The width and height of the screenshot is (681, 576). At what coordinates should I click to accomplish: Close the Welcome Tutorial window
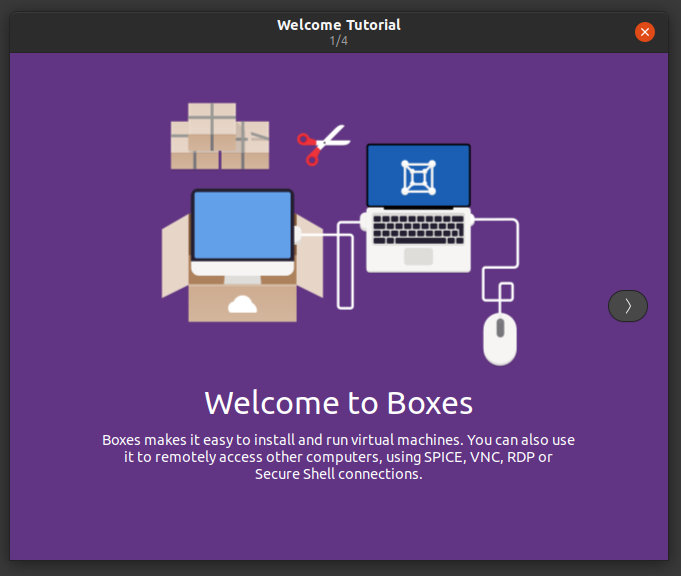click(x=645, y=32)
